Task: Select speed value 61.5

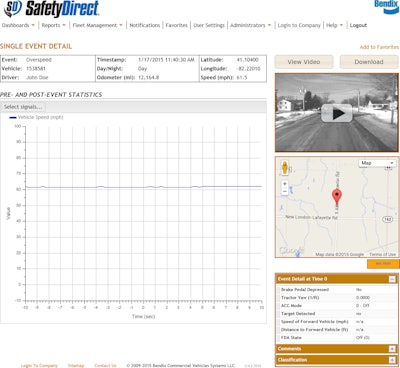Action: [242, 77]
